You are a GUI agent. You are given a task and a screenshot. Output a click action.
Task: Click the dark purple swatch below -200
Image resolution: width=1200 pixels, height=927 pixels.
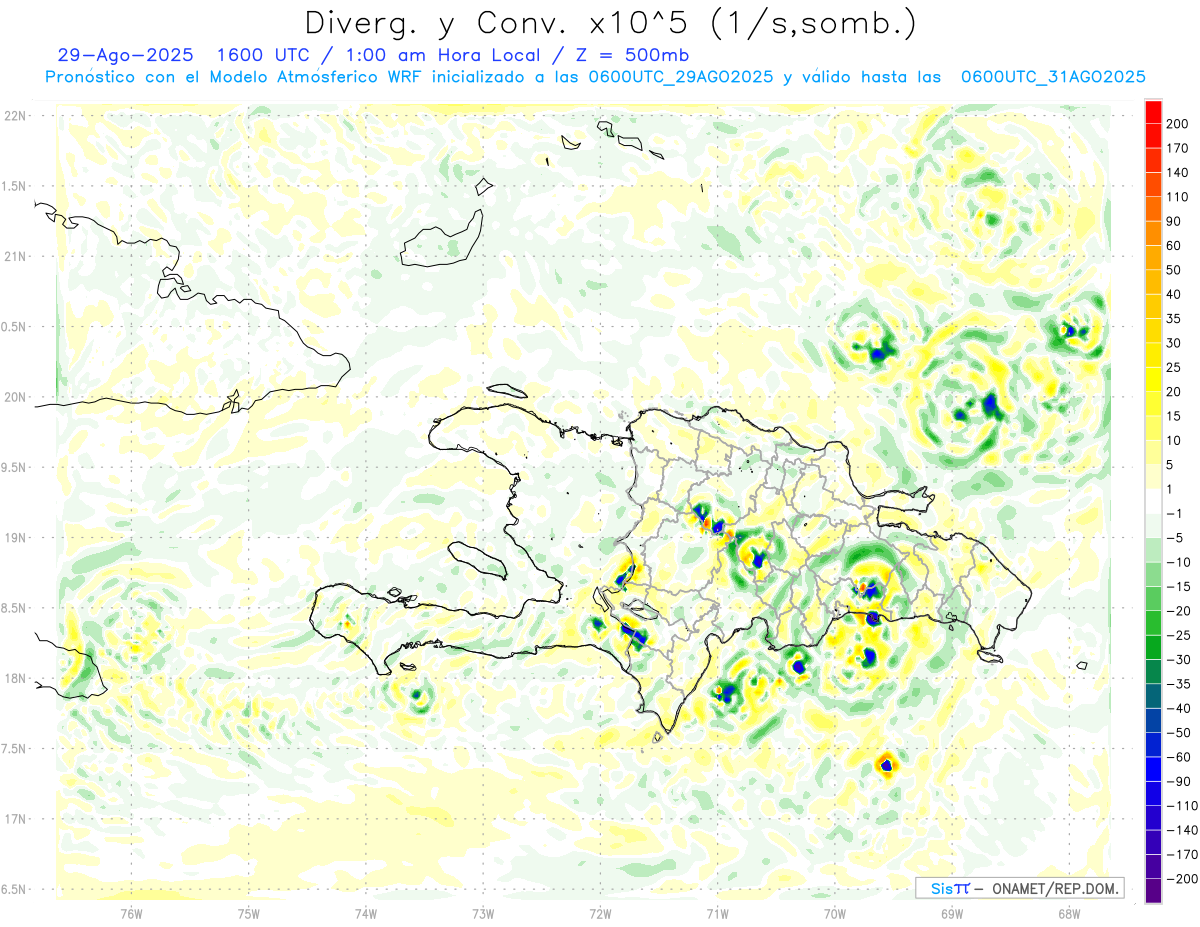coord(1153,892)
